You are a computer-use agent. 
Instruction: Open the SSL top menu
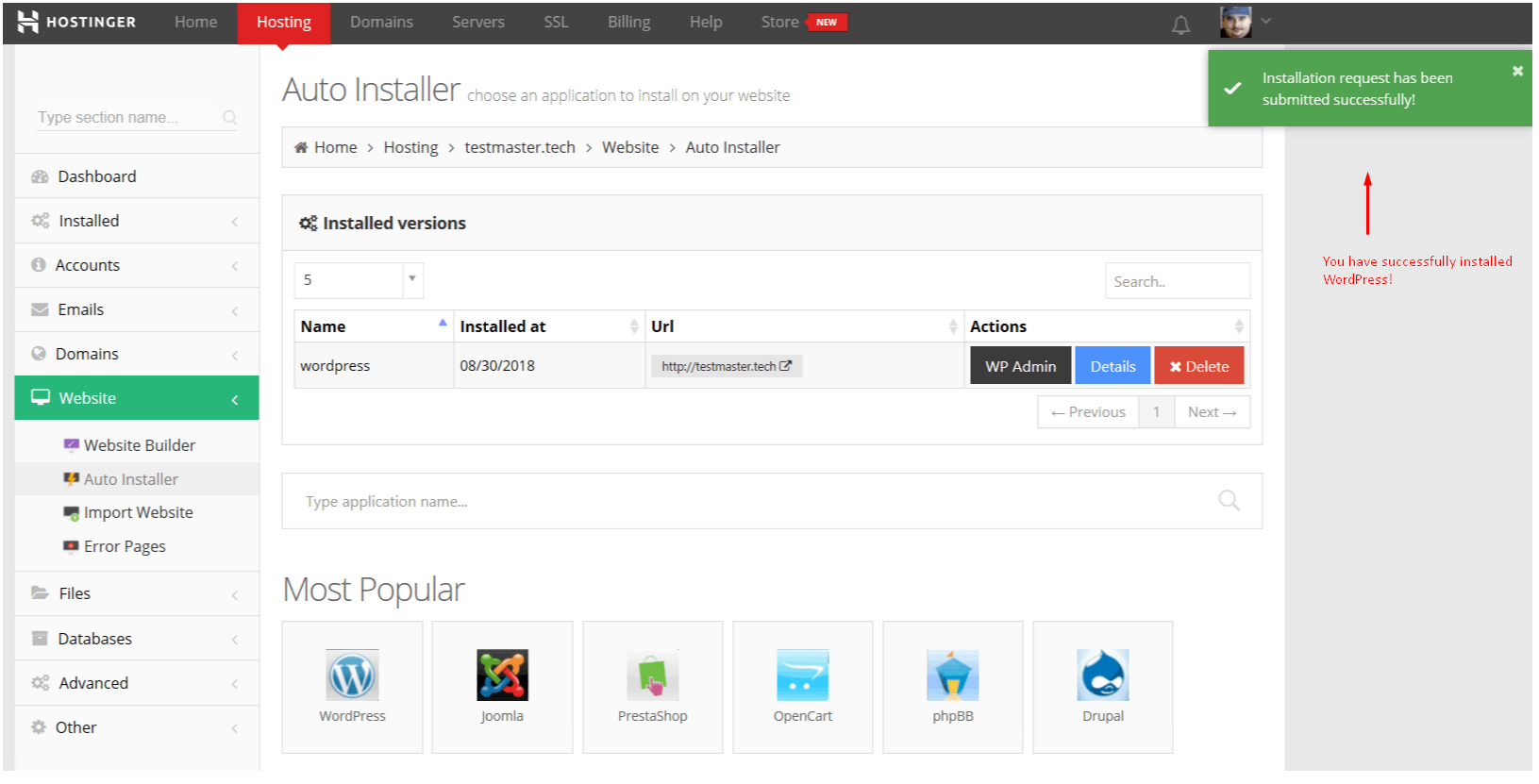click(x=556, y=22)
